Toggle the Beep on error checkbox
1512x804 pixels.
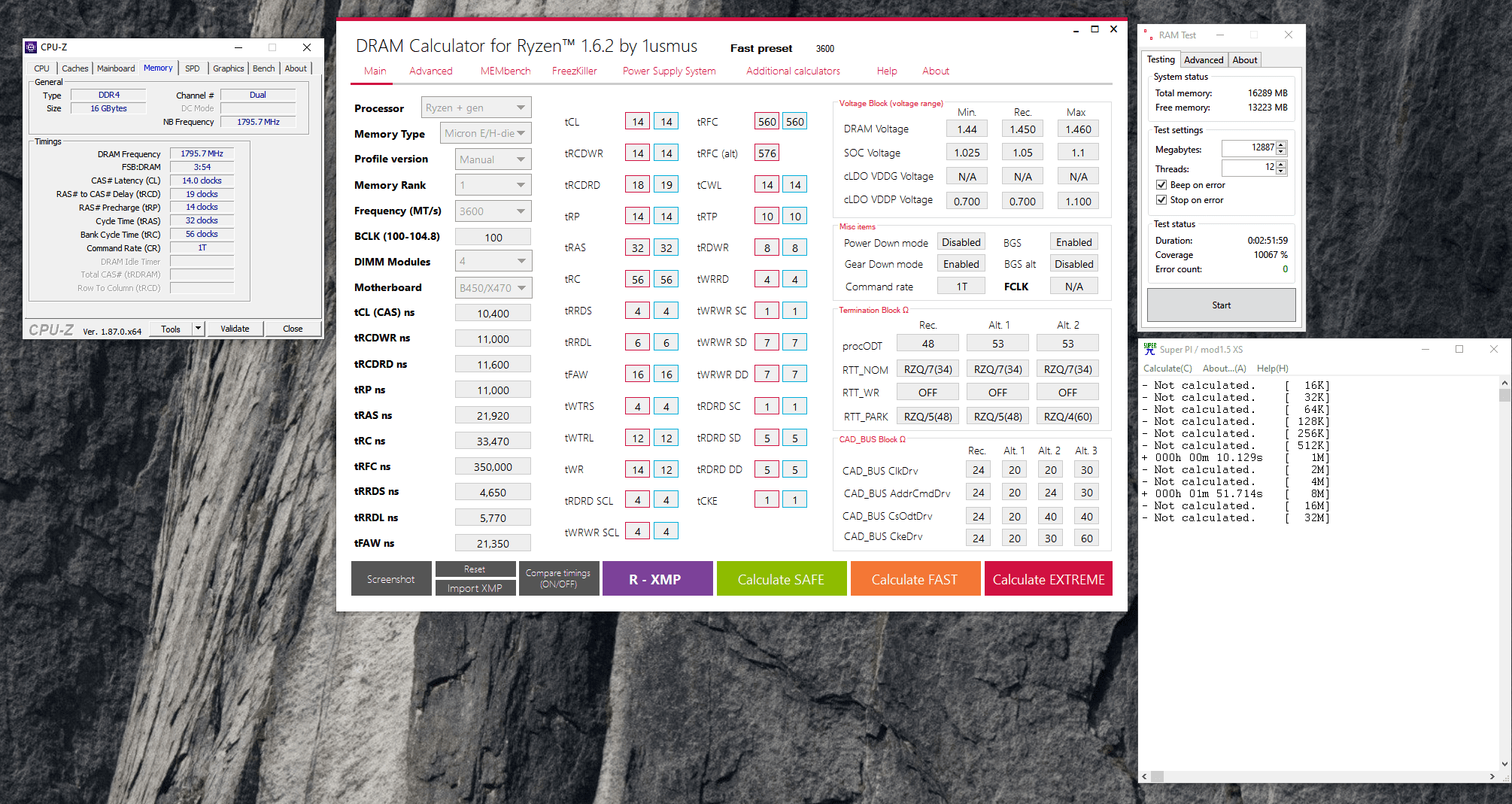point(1161,185)
